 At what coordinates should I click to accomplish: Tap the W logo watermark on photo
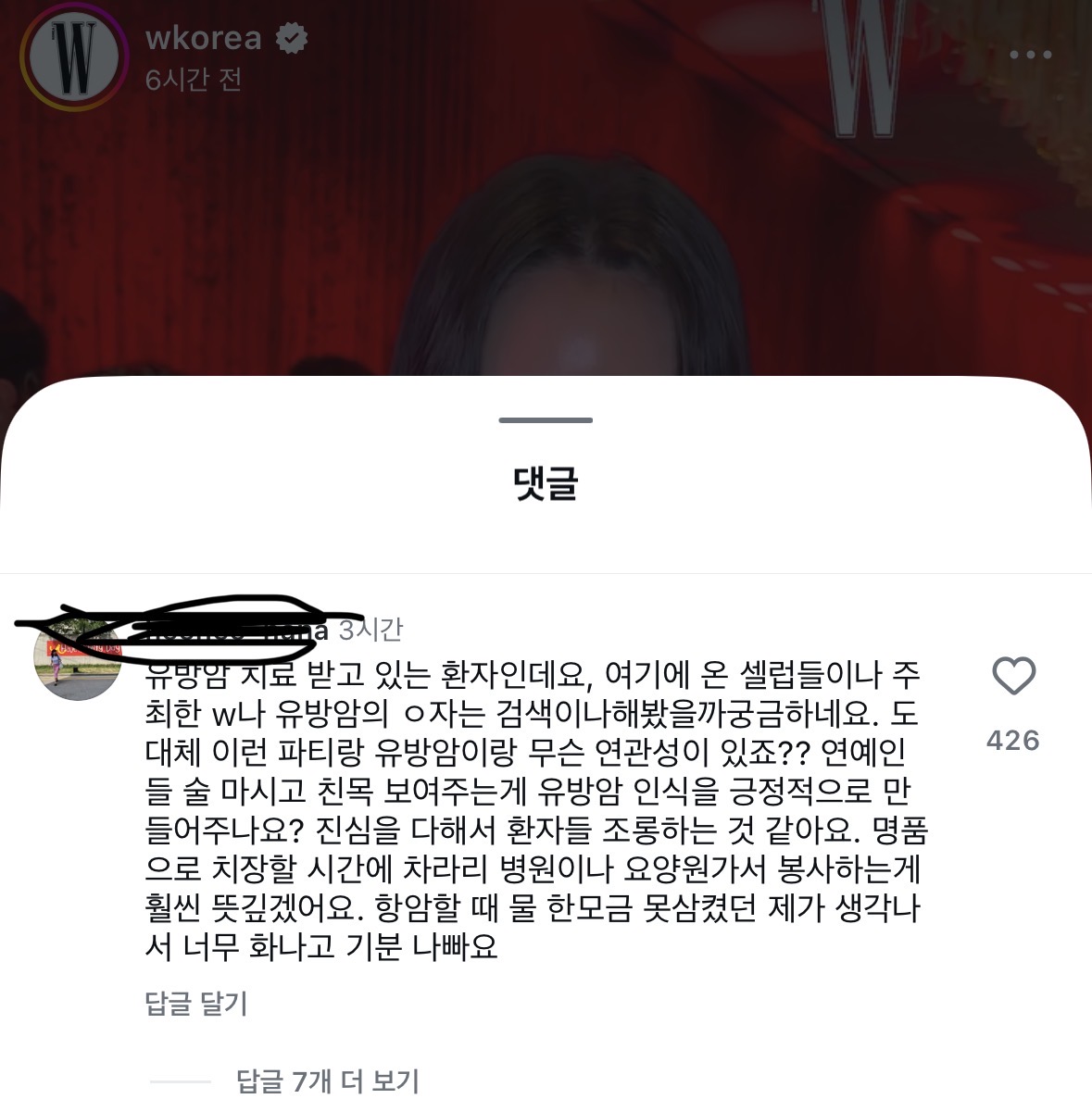[x=863, y=68]
